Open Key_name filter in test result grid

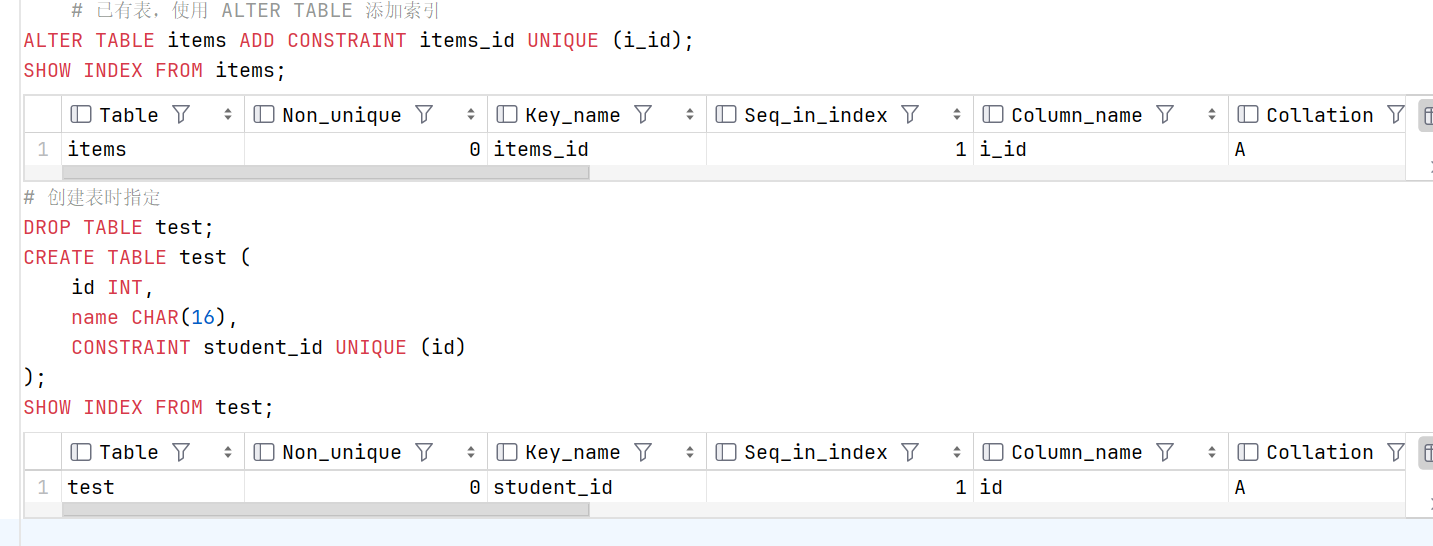tap(643, 452)
